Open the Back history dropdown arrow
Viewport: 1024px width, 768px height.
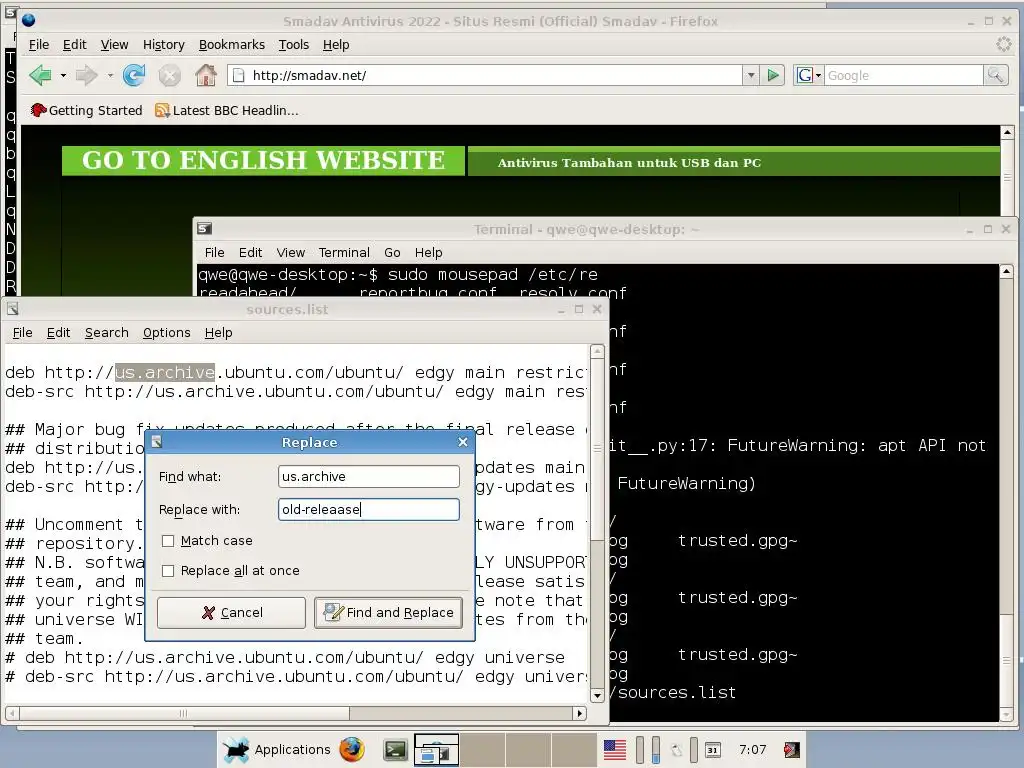click(x=63, y=76)
